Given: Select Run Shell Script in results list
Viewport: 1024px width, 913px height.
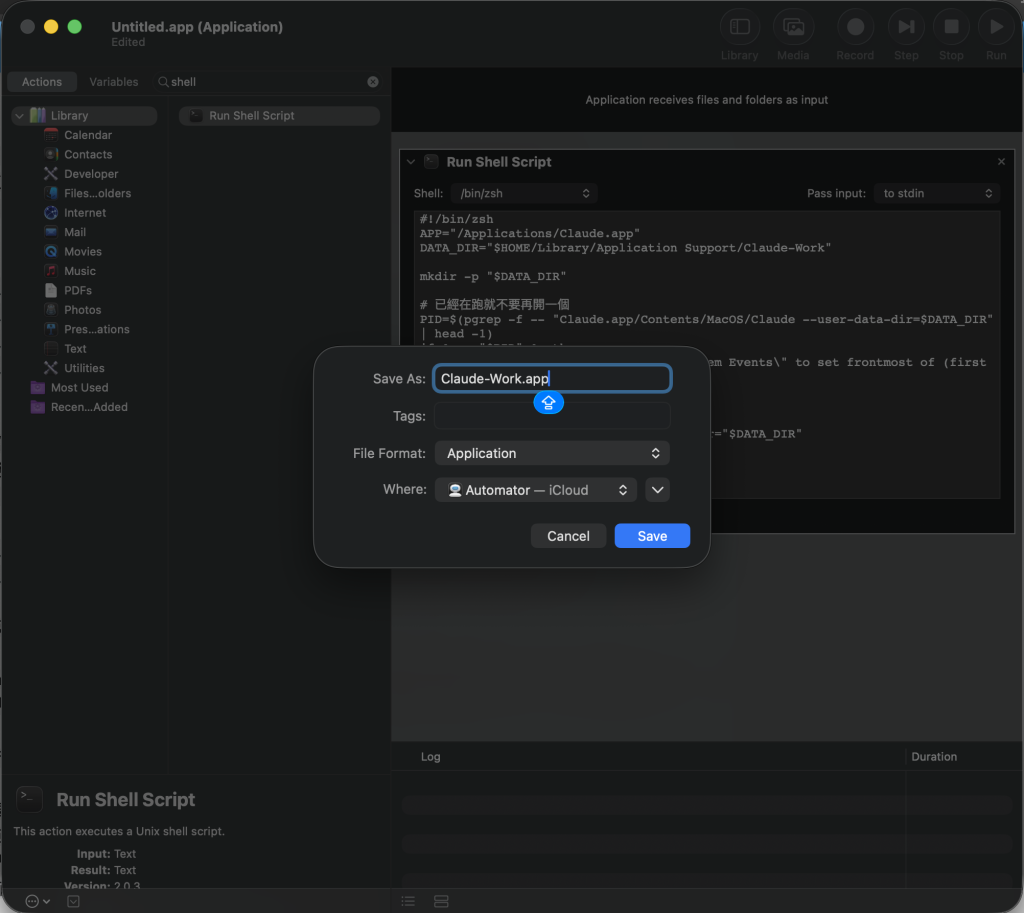Looking at the screenshot, I should [x=280, y=116].
